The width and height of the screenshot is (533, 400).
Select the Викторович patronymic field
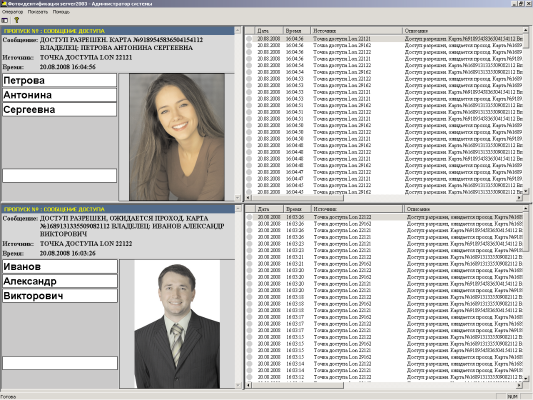click(x=60, y=296)
